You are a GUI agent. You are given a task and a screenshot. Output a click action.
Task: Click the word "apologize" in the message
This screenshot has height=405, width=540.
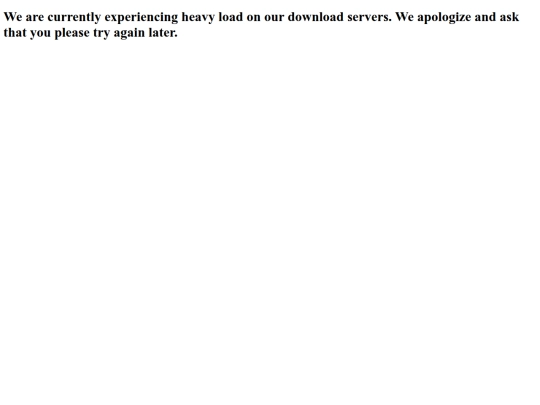(444, 18)
